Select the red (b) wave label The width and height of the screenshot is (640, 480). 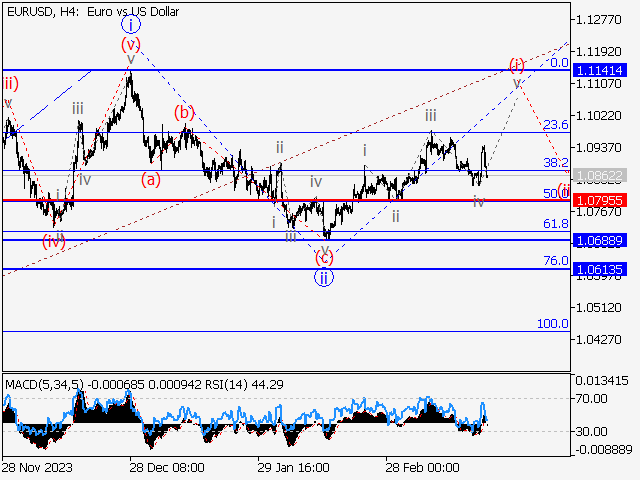184,112
